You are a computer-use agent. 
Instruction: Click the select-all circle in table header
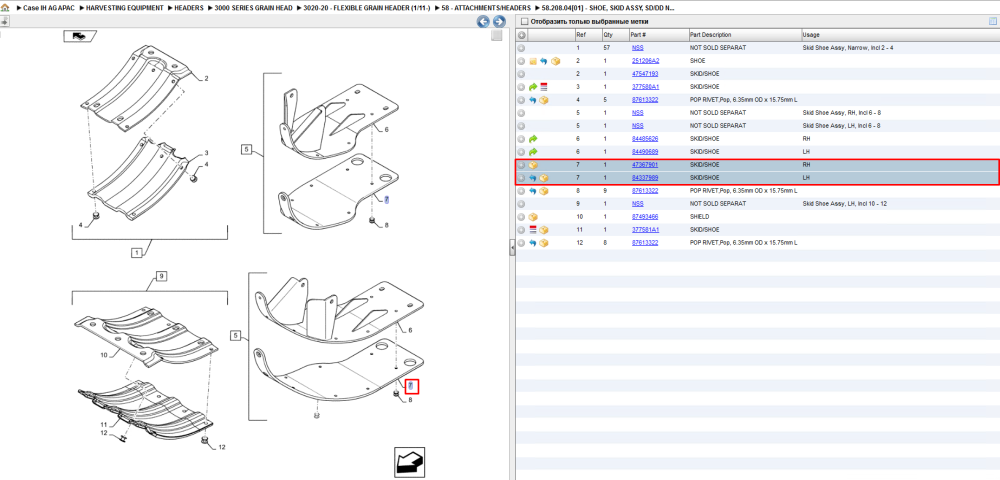coord(522,35)
